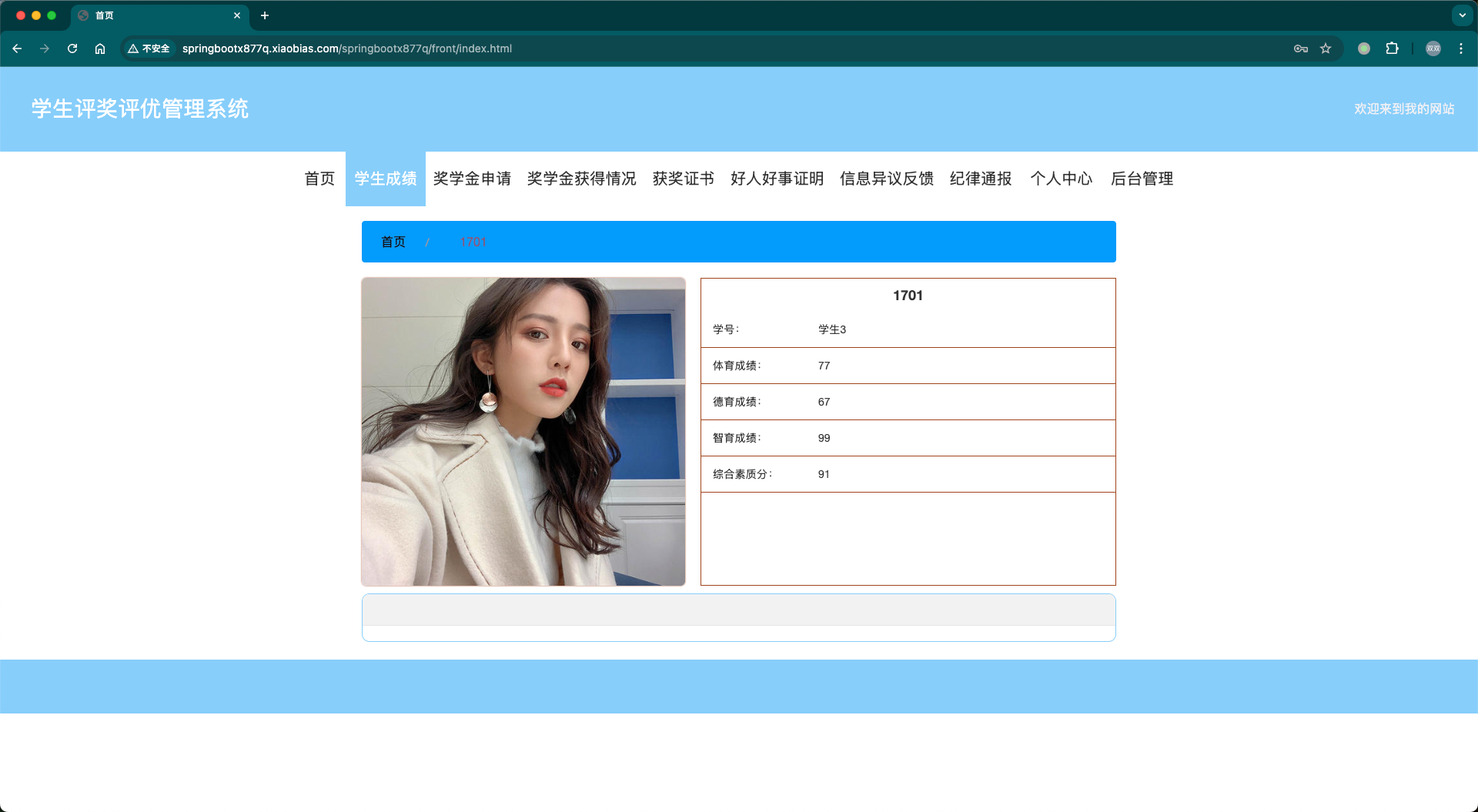
Task: Click the 综合素质分 label
Action: (x=742, y=474)
